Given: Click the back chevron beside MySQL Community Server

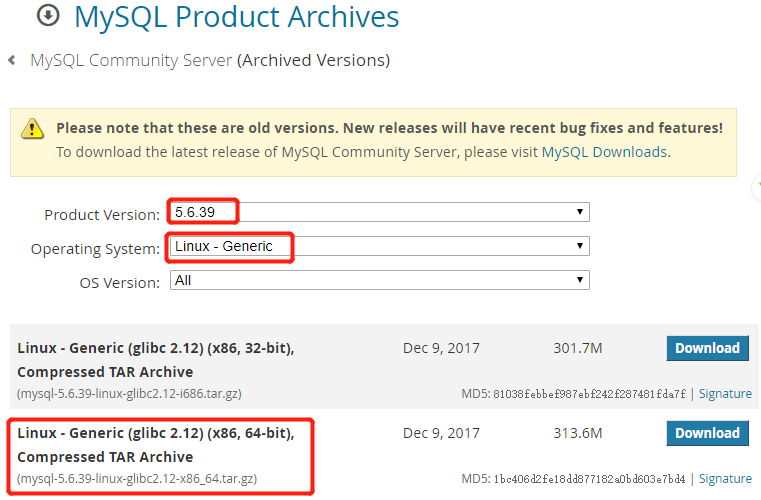Looking at the screenshot, I should pyautogui.click(x=12, y=60).
